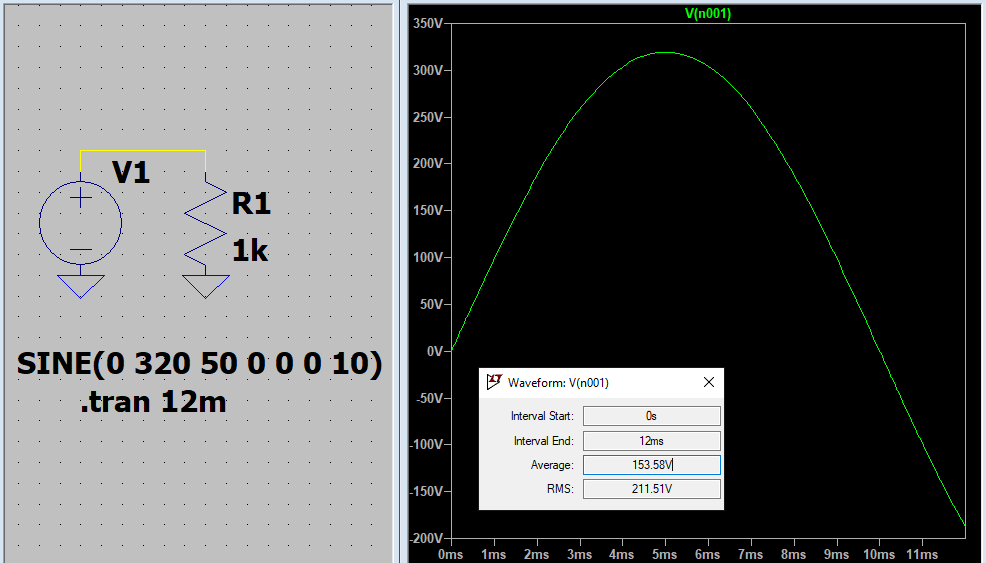Click the 2ms x-axis label
The image size is (986, 563).
click(536, 554)
